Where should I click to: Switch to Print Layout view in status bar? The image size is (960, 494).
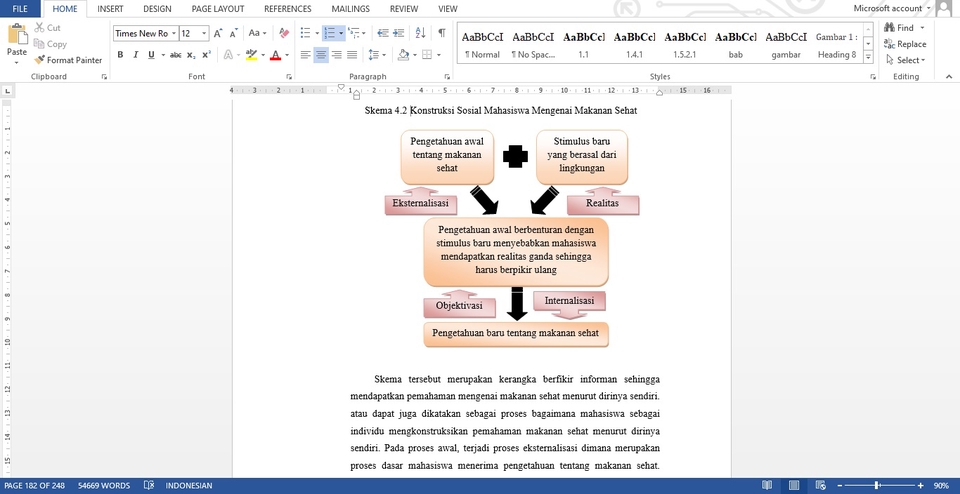click(793, 485)
